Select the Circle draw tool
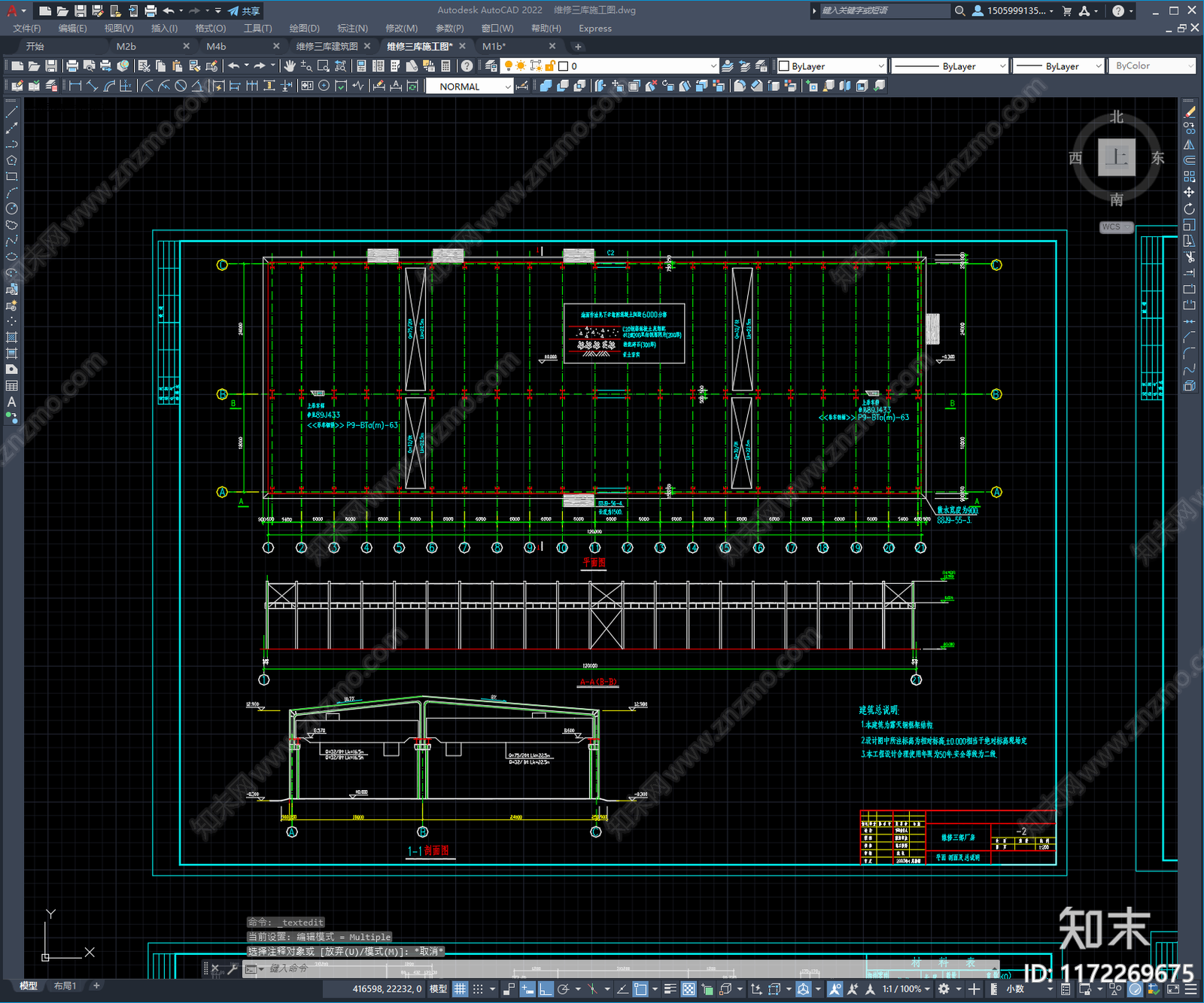This screenshot has height=1003, width=1204. pos(11,208)
